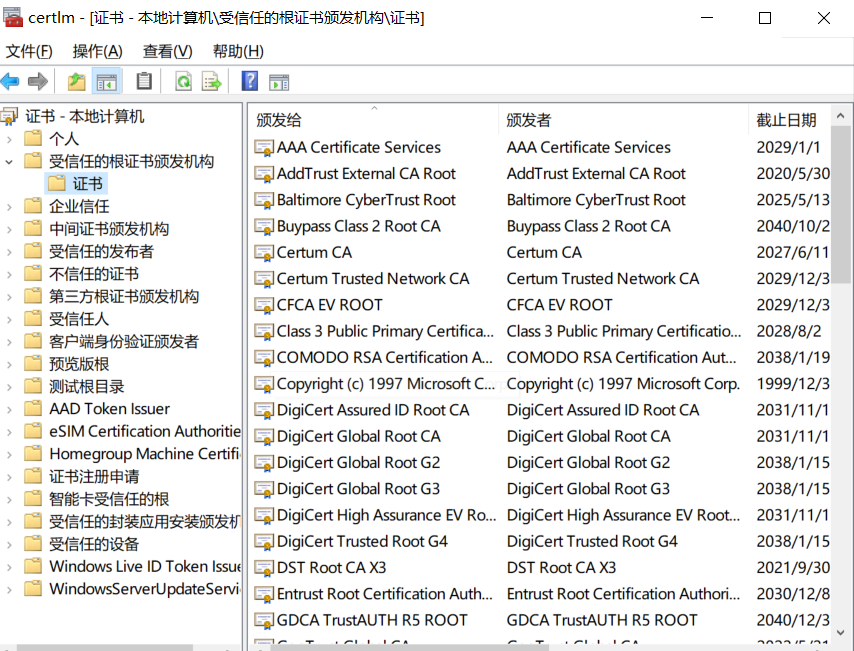Click the Forward arrow toolbar icon
The width and height of the screenshot is (854, 651).
pos(38,82)
